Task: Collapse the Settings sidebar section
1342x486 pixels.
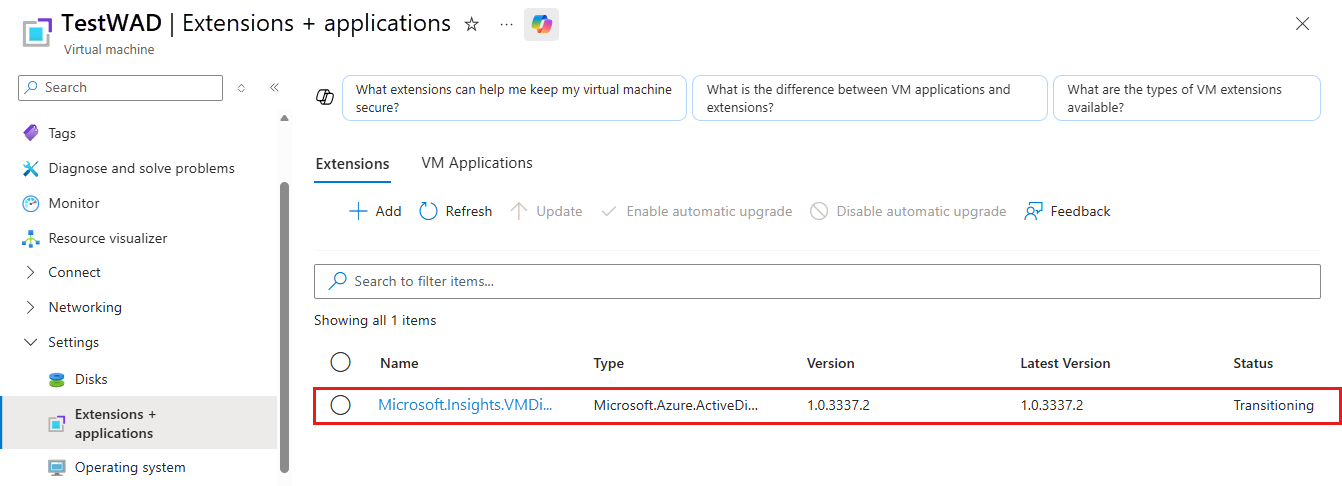Action: point(30,342)
